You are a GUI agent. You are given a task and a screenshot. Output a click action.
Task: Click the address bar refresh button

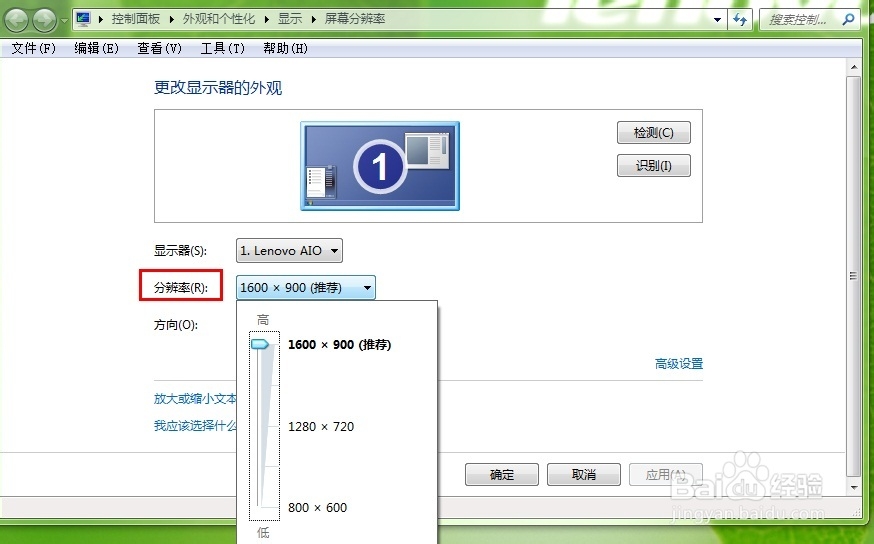coord(740,20)
